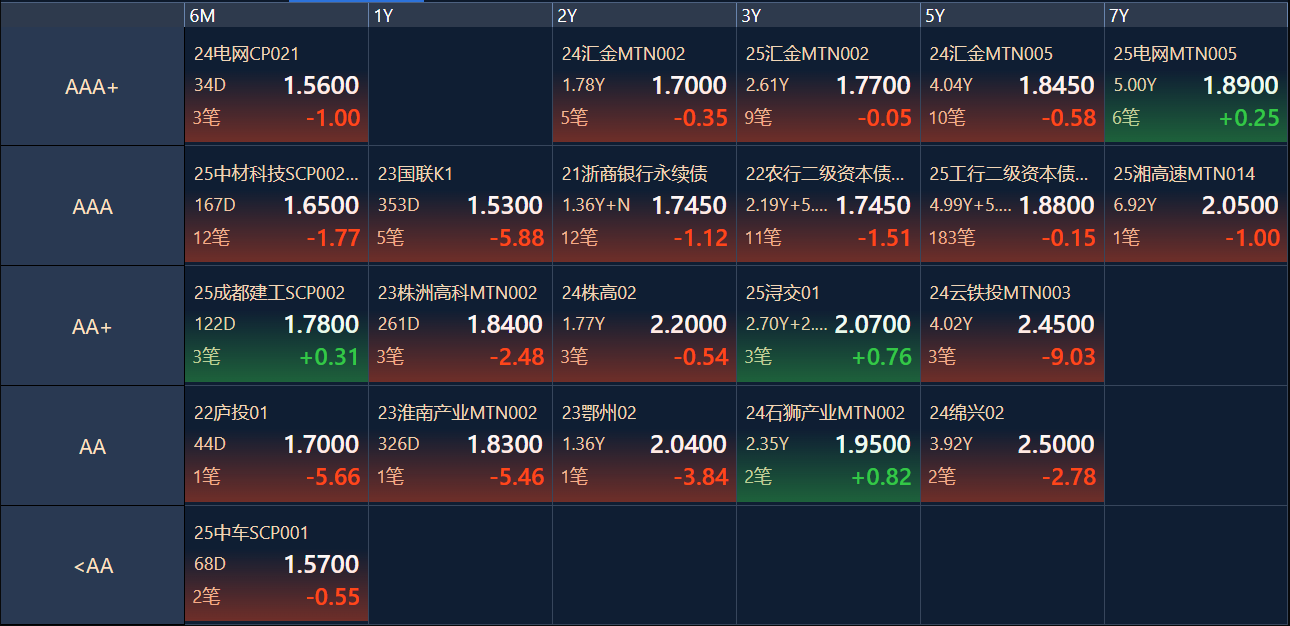The image size is (1290, 626).
Task: Open the 22农行二级资本债 bond card
Action: click(829, 206)
